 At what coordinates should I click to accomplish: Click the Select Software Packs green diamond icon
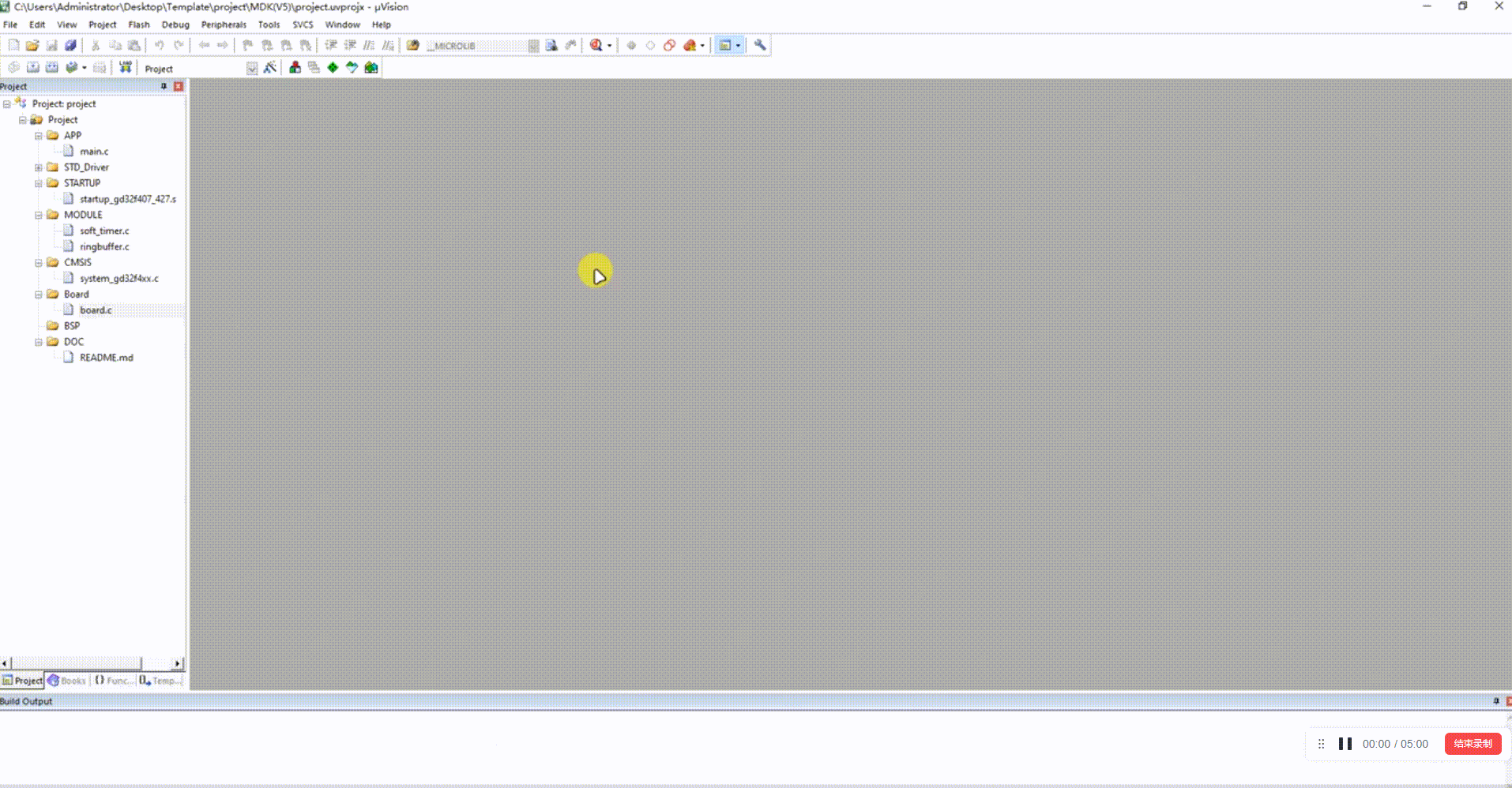[333, 68]
